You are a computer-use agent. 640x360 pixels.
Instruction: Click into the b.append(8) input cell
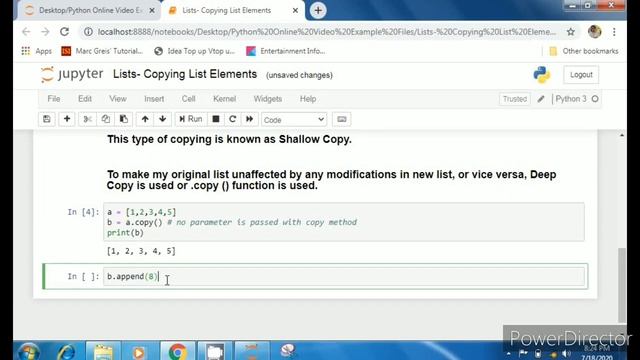pos(344,277)
